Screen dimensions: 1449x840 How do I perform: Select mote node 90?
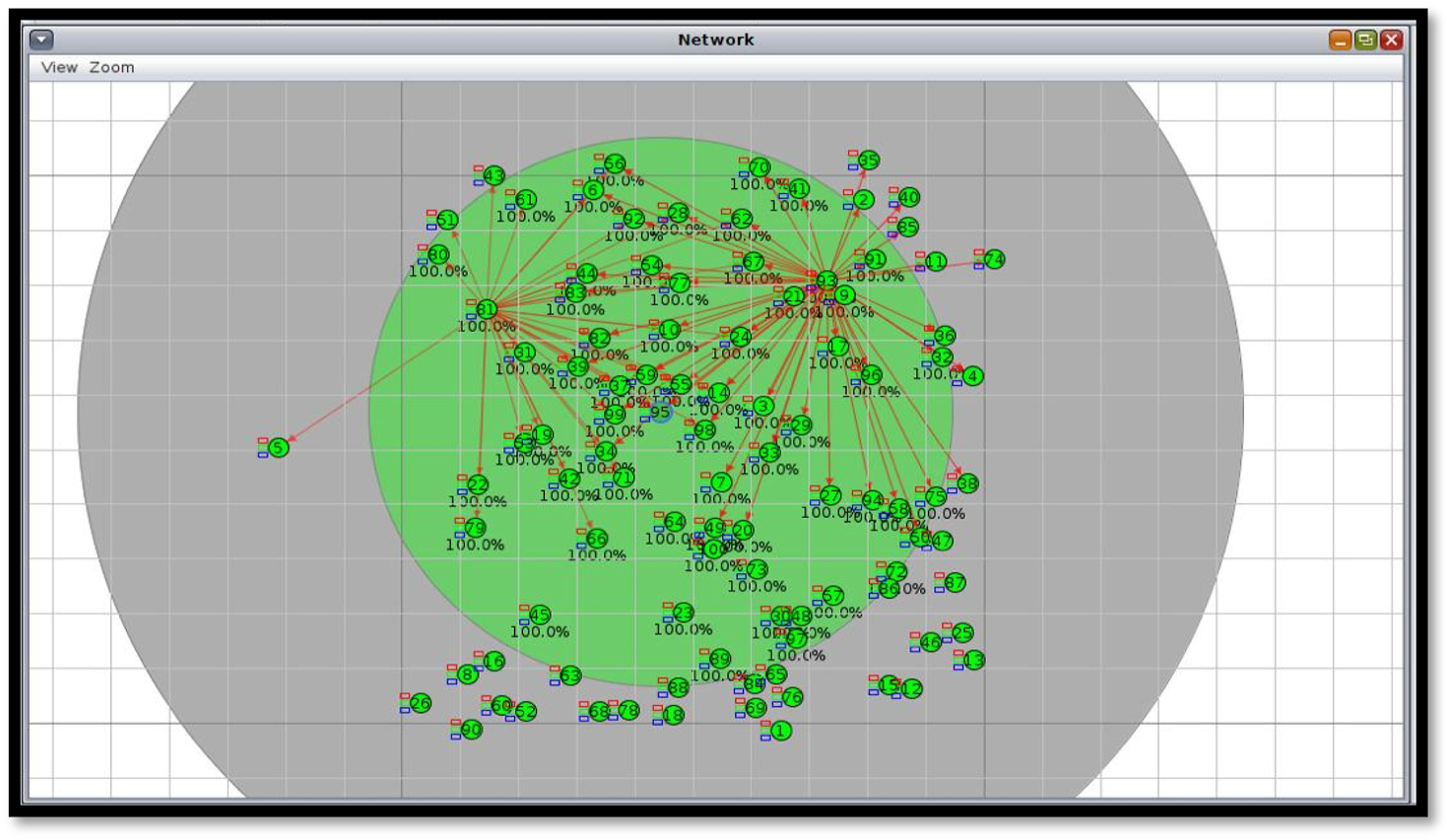pos(471,730)
